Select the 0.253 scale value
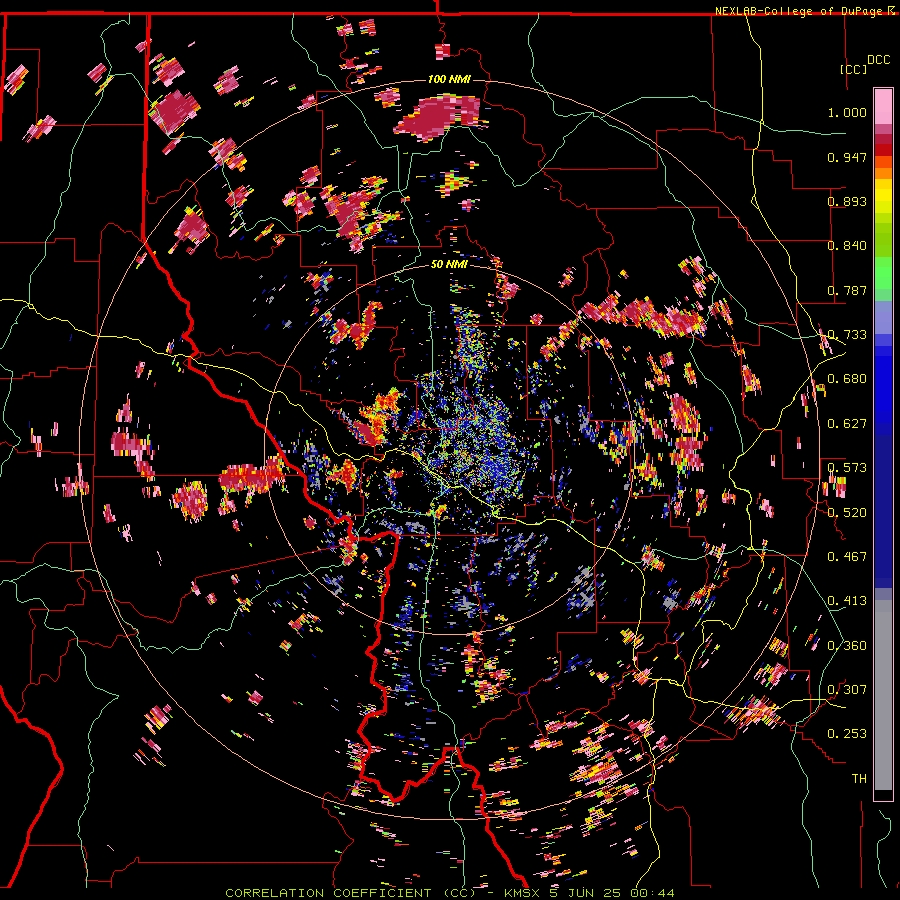 click(x=847, y=734)
